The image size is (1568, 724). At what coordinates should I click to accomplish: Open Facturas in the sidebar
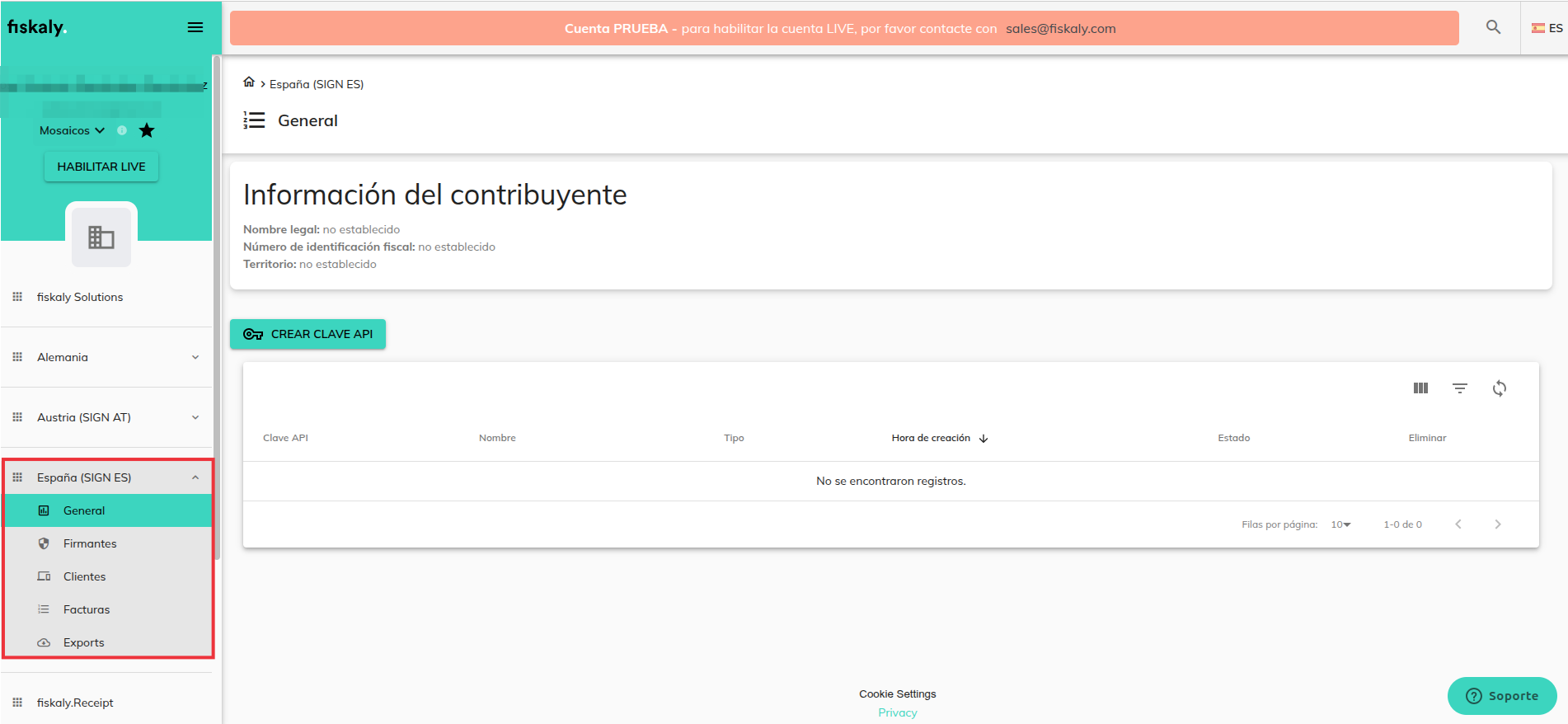click(x=108, y=609)
